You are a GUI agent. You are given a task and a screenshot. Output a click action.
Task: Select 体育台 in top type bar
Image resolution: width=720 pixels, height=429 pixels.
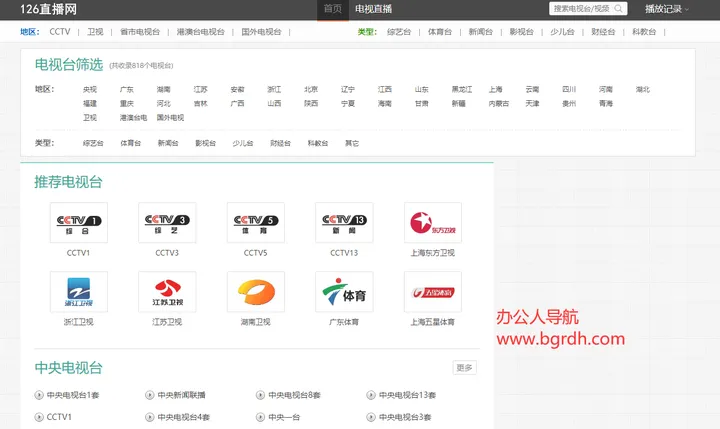click(440, 32)
